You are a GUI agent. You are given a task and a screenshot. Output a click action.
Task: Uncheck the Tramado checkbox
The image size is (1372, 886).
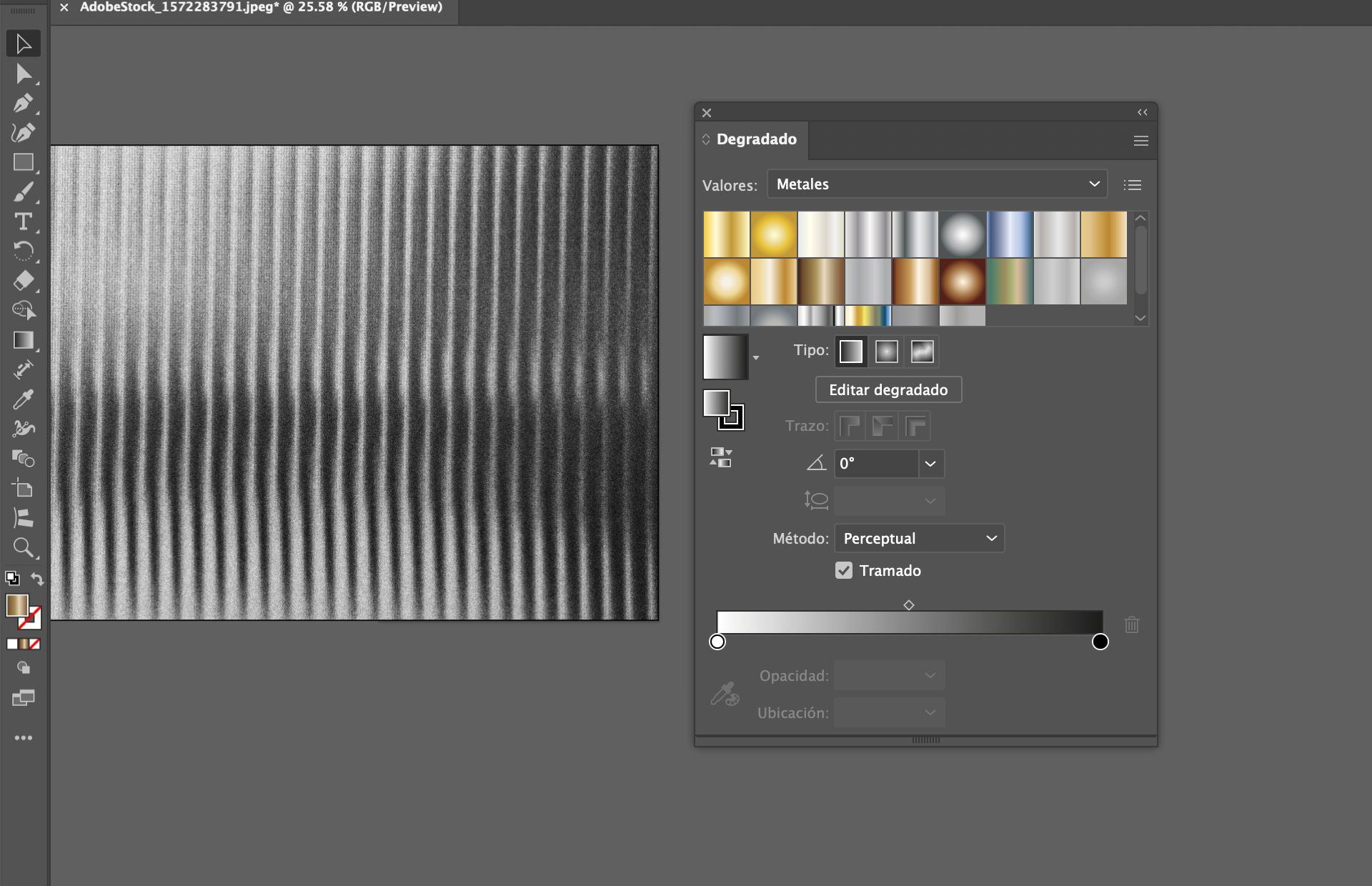pyautogui.click(x=844, y=570)
